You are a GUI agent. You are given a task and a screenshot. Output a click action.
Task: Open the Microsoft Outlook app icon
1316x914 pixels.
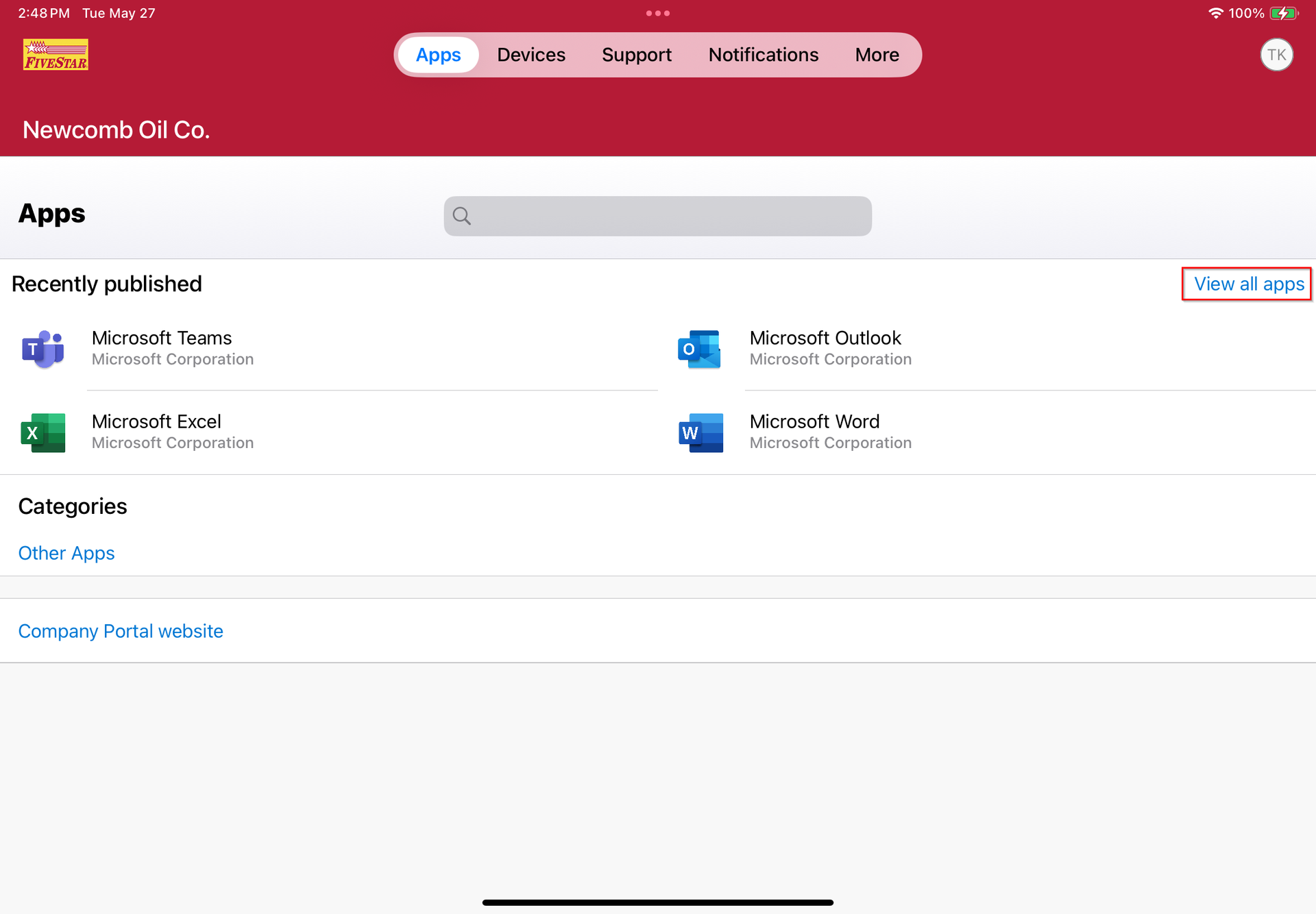(x=700, y=349)
